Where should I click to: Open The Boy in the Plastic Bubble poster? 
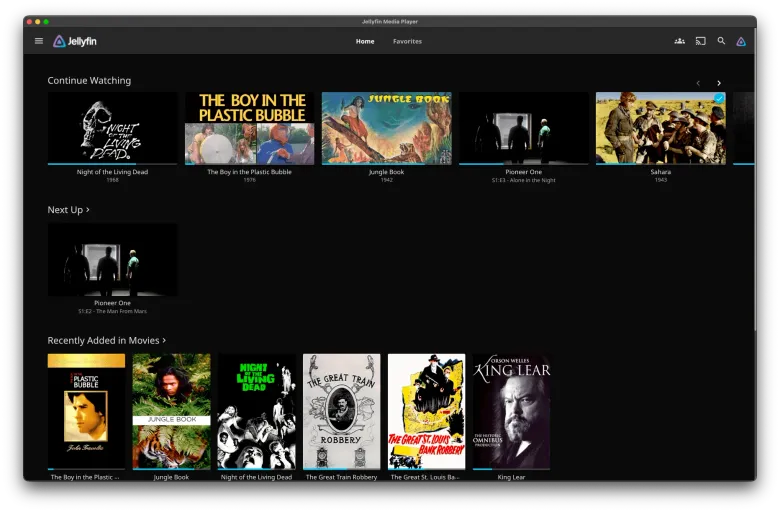click(x=86, y=411)
